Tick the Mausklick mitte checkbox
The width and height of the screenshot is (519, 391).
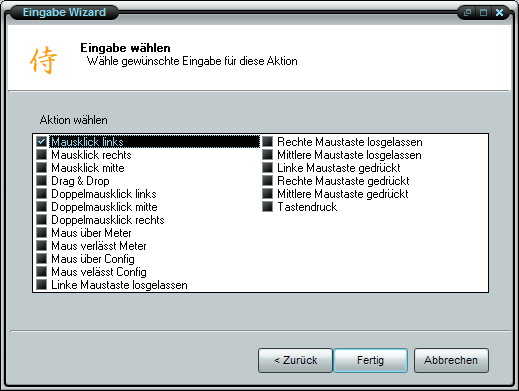[41, 168]
